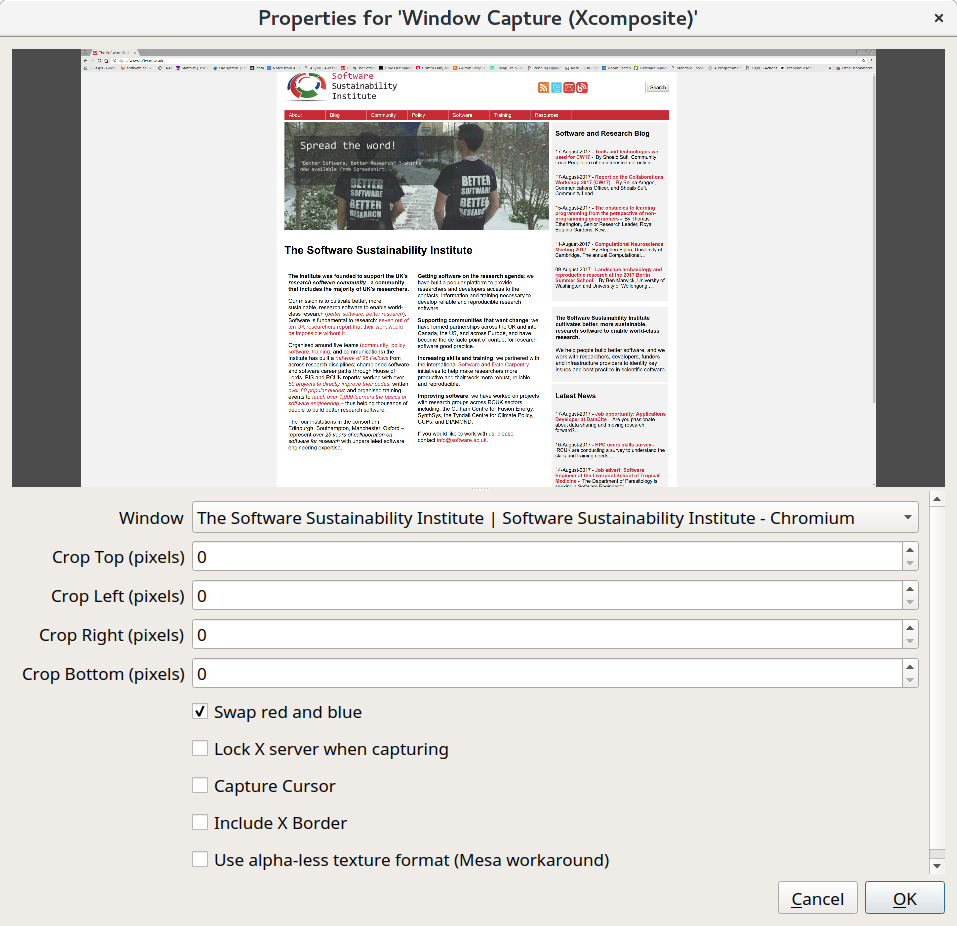The width and height of the screenshot is (957, 926).
Task: Increase Crop Right using up arrow
Action: tap(909, 627)
